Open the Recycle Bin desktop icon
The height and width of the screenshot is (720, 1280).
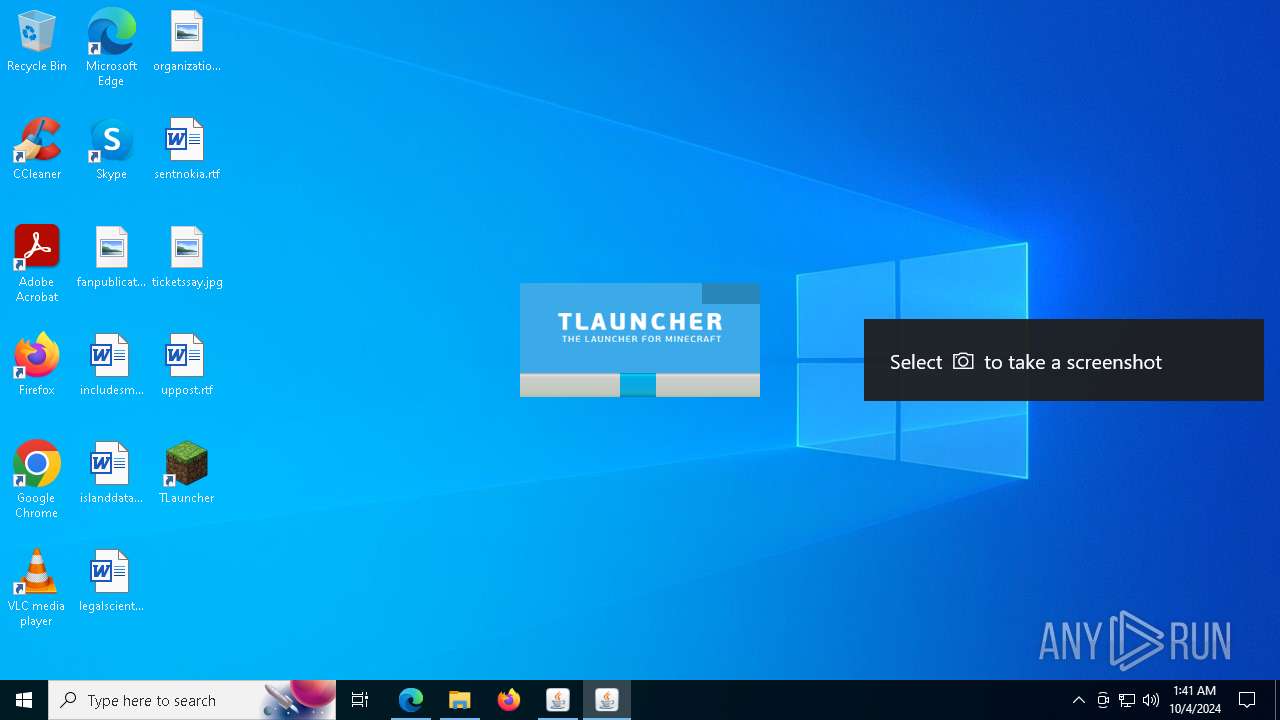point(37,42)
